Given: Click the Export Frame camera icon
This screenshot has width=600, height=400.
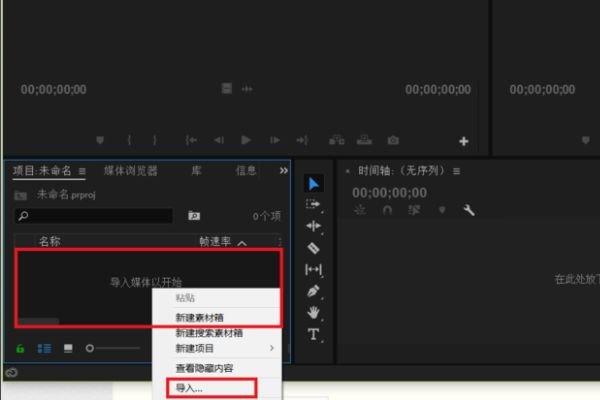Looking at the screenshot, I should point(393,140).
